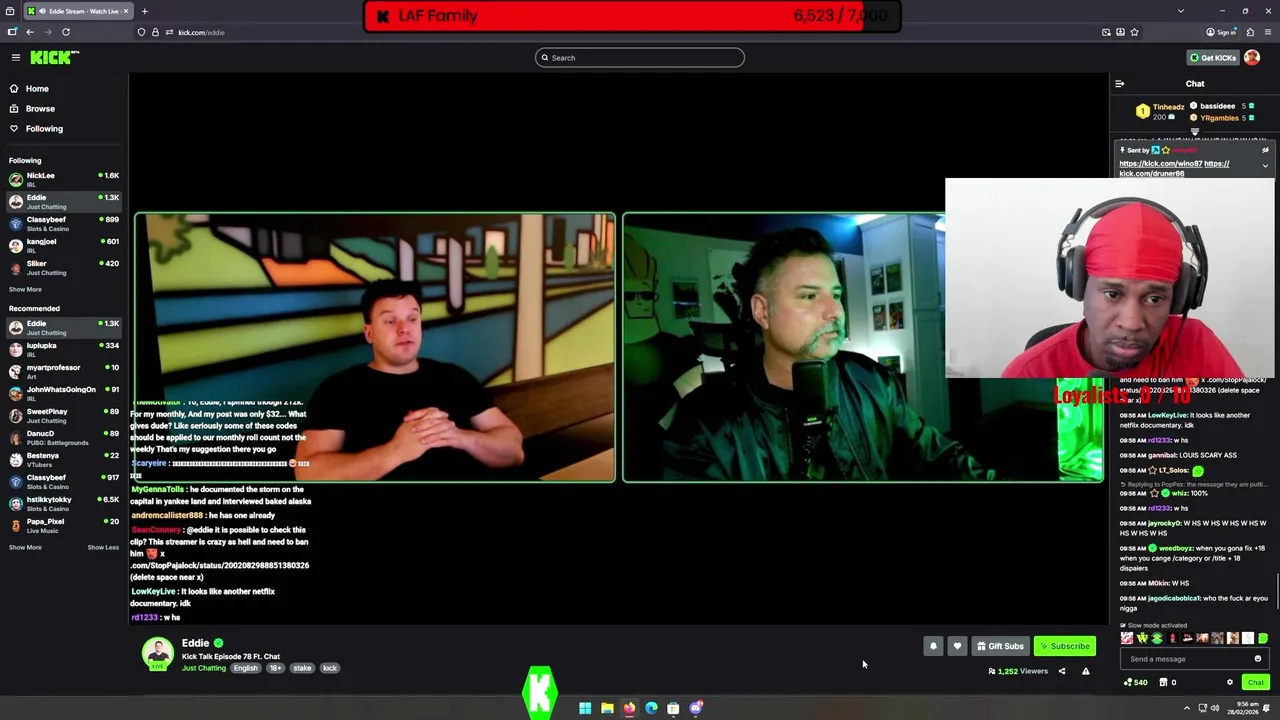Open myartprofessor in Recommended list
Image resolution: width=1280 pixels, height=720 pixels.
[x=64, y=371]
